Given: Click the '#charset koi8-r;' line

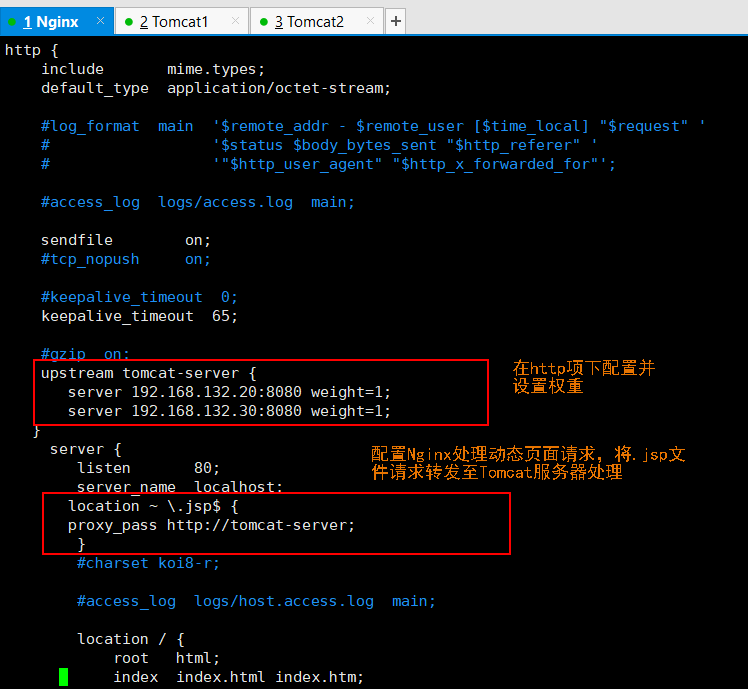Looking at the screenshot, I should pyautogui.click(x=148, y=564).
